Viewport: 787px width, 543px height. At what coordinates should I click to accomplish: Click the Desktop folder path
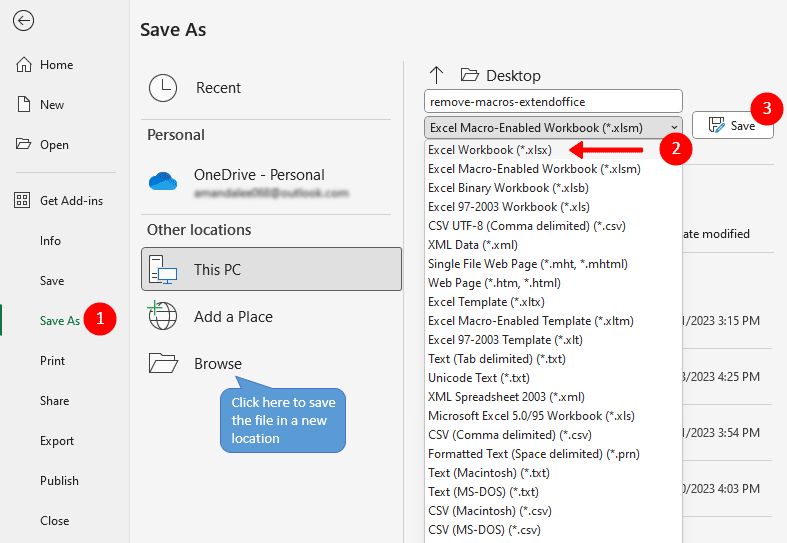(x=513, y=76)
